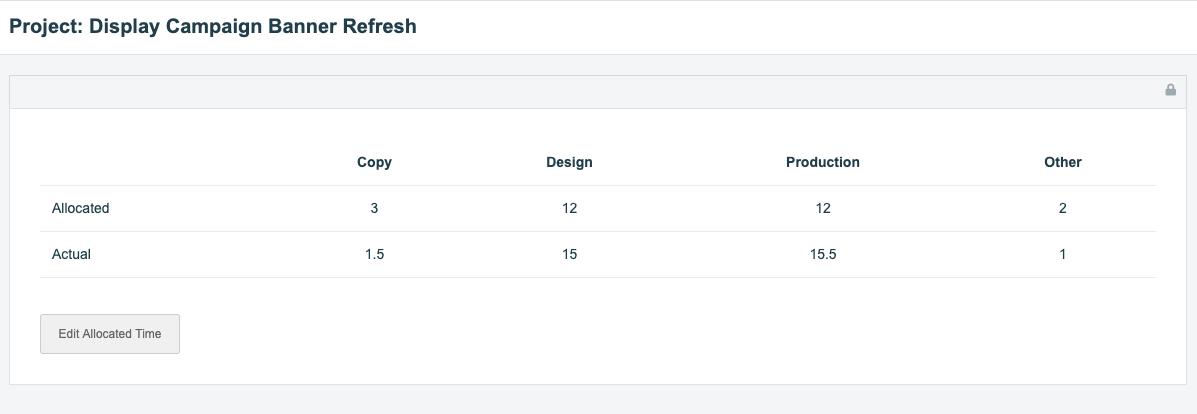Select the Design column header
1197x414 pixels.
pos(569,162)
